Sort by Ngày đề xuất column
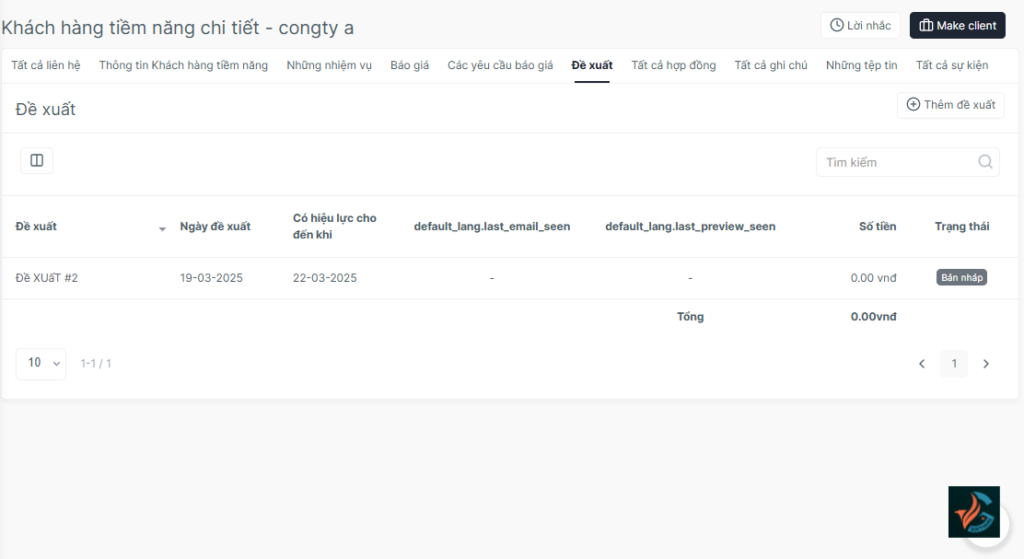Image resolution: width=1024 pixels, height=559 pixels. point(216,227)
